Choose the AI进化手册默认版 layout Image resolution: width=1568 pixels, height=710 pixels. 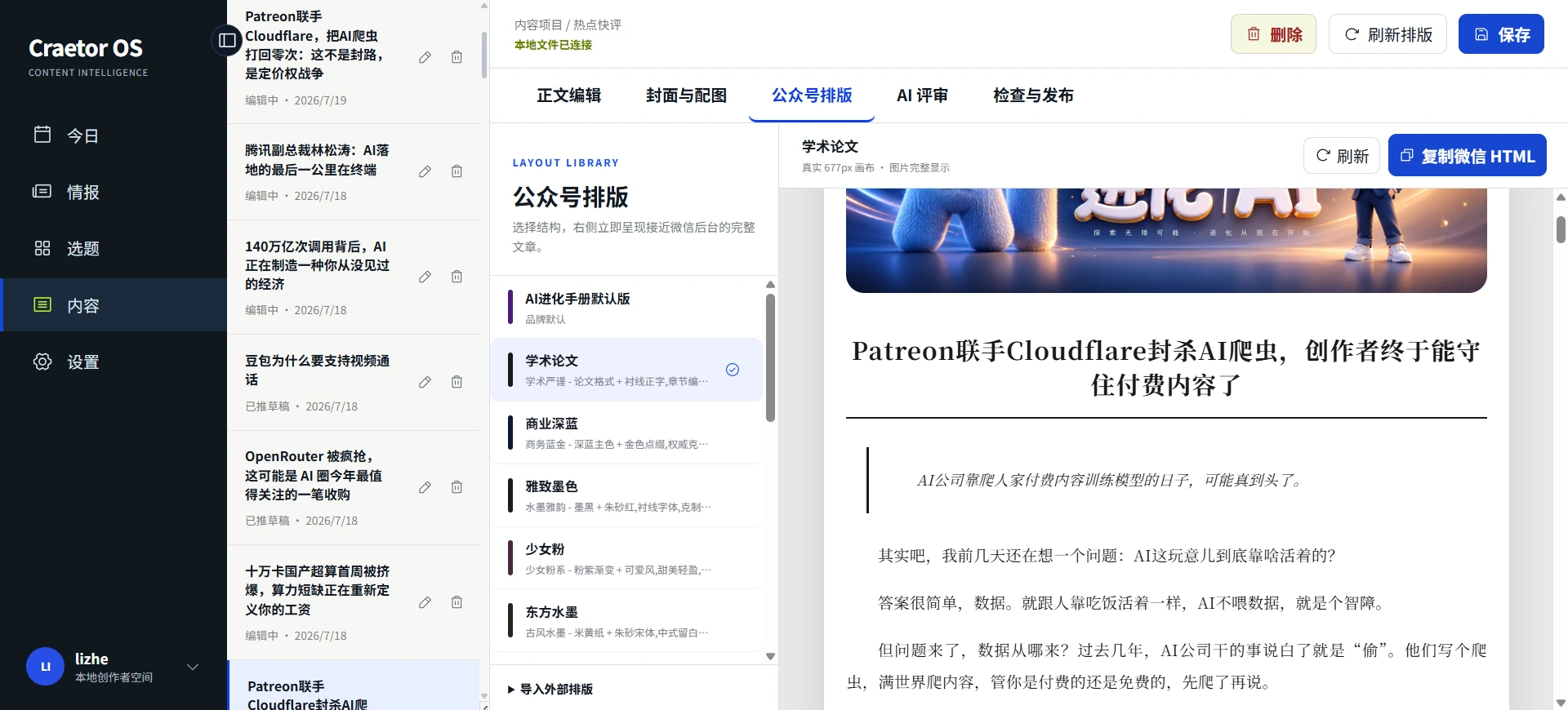tap(626, 308)
